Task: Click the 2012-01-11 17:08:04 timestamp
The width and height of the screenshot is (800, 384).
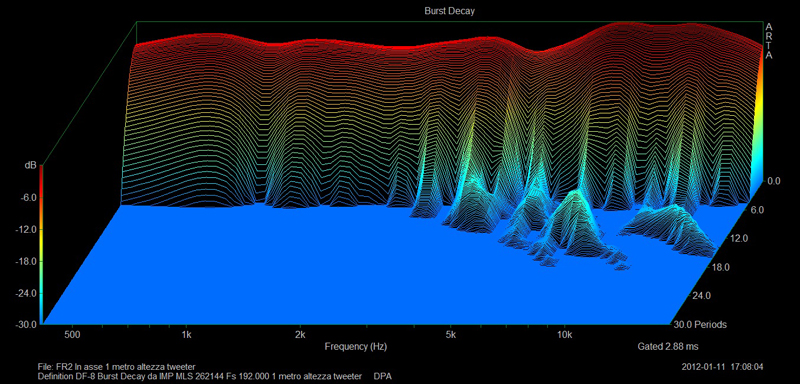Action: [722, 367]
